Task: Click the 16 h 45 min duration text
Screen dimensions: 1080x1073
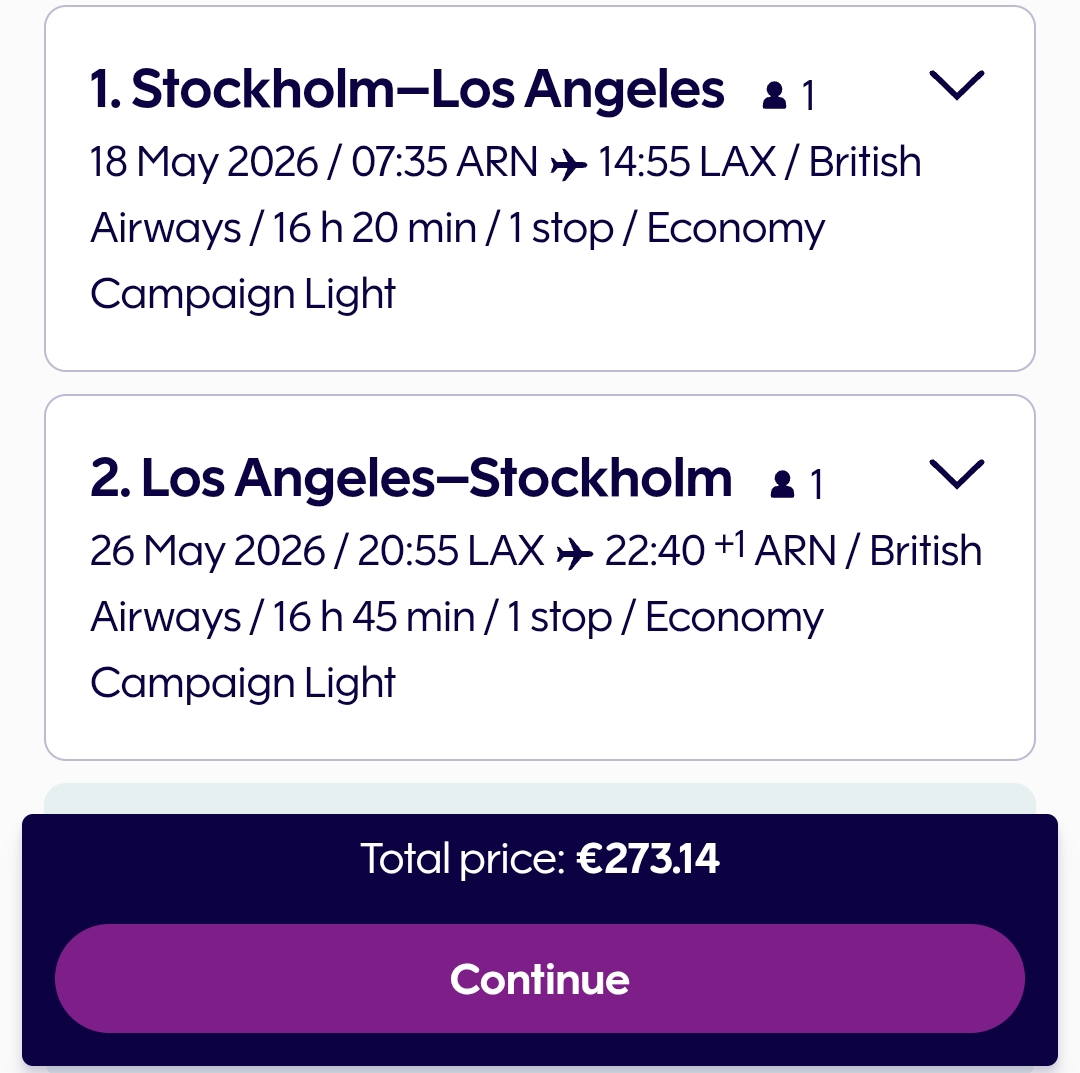Action: (374, 617)
